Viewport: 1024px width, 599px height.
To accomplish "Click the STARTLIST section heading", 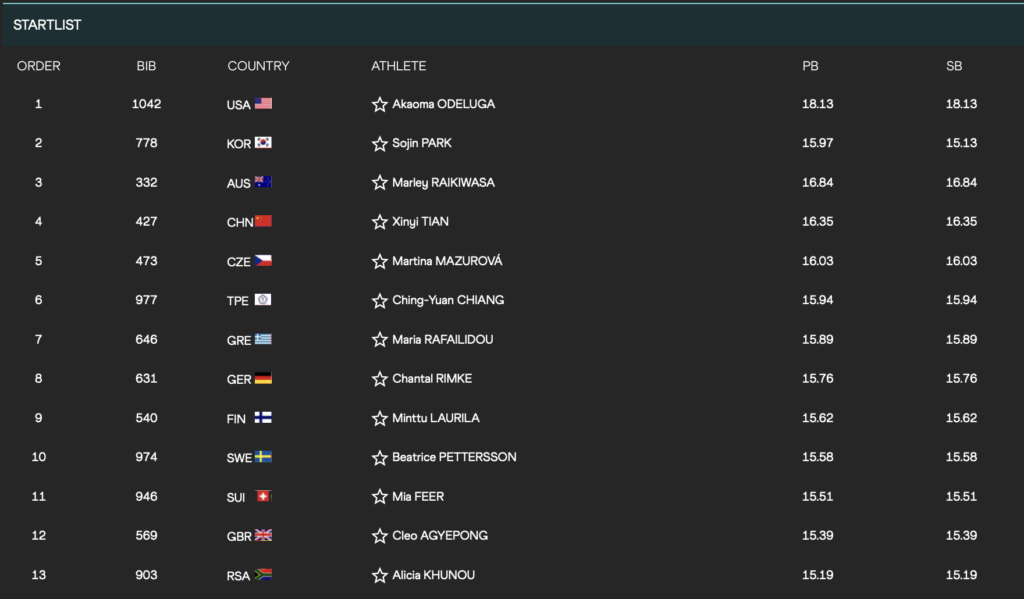I will (x=47, y=25).
